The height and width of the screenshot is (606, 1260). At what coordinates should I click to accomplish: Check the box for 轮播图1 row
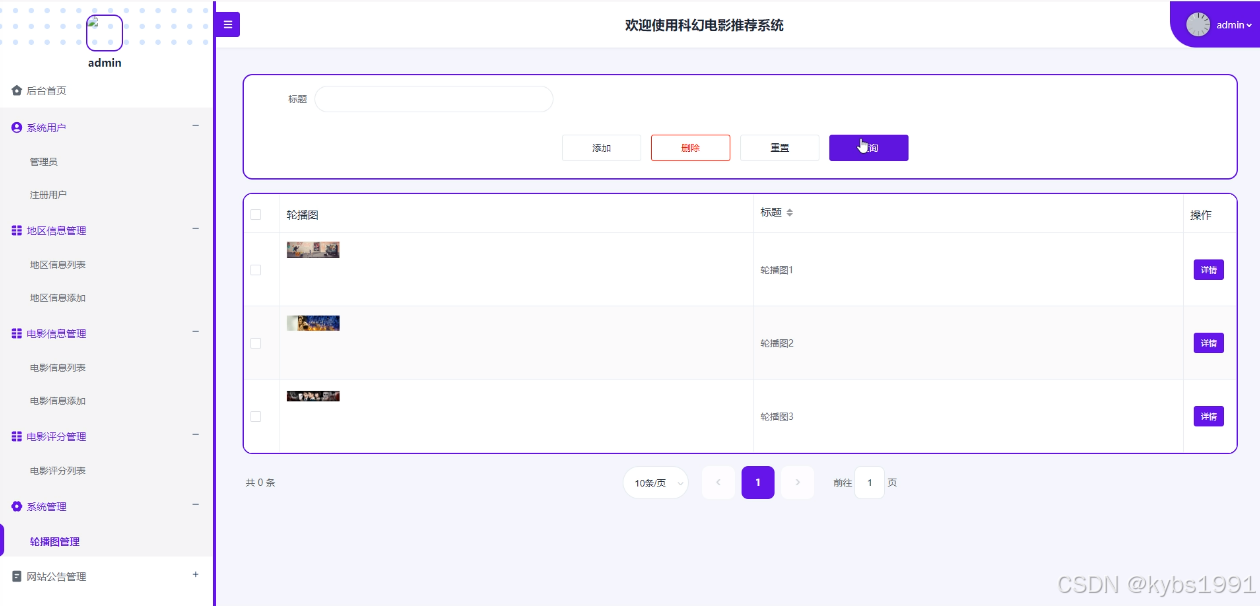pos(255,270)
